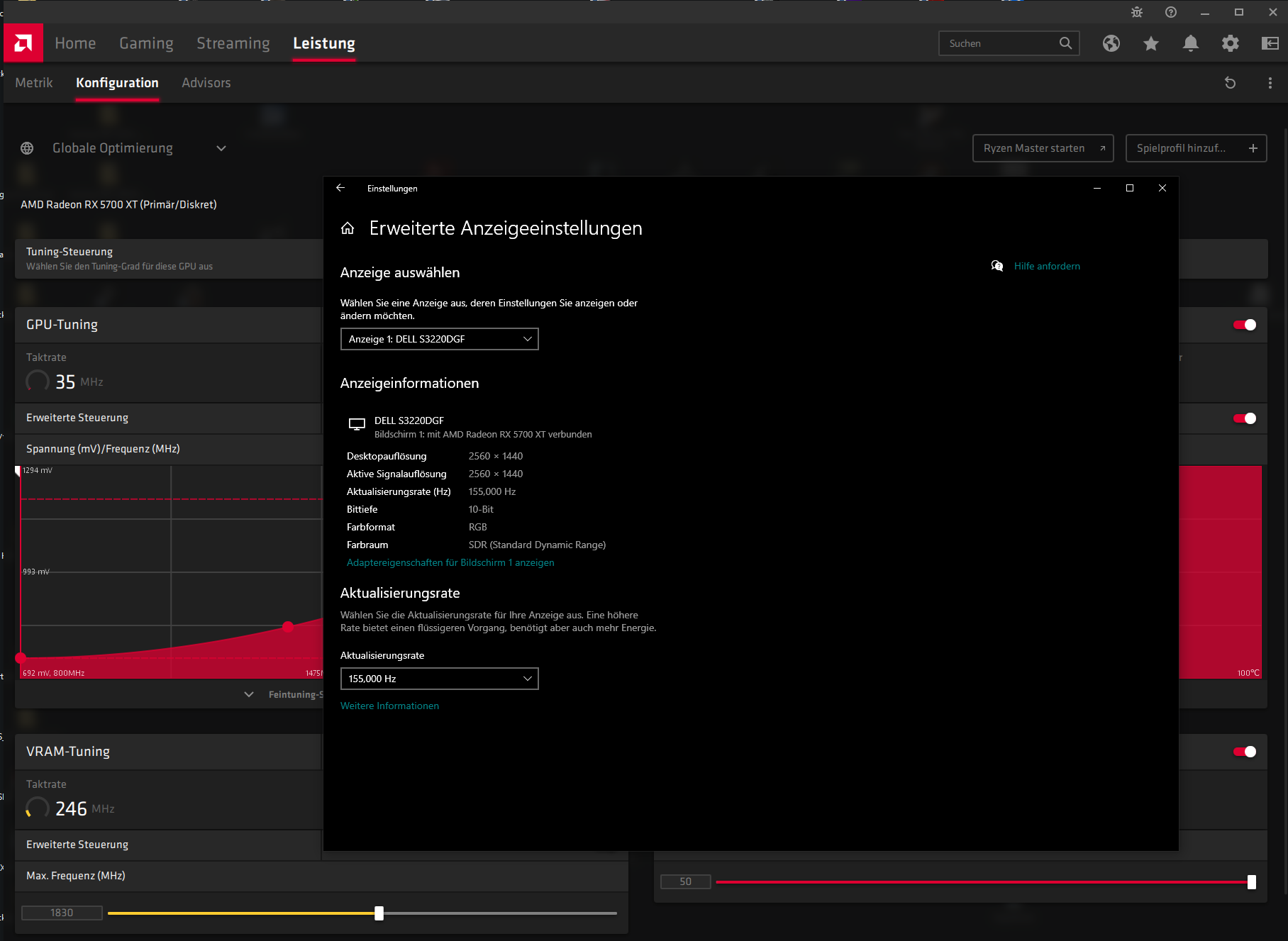Open the three-dot more options menu
The image size is (1288, 941).
(1270, 83)
